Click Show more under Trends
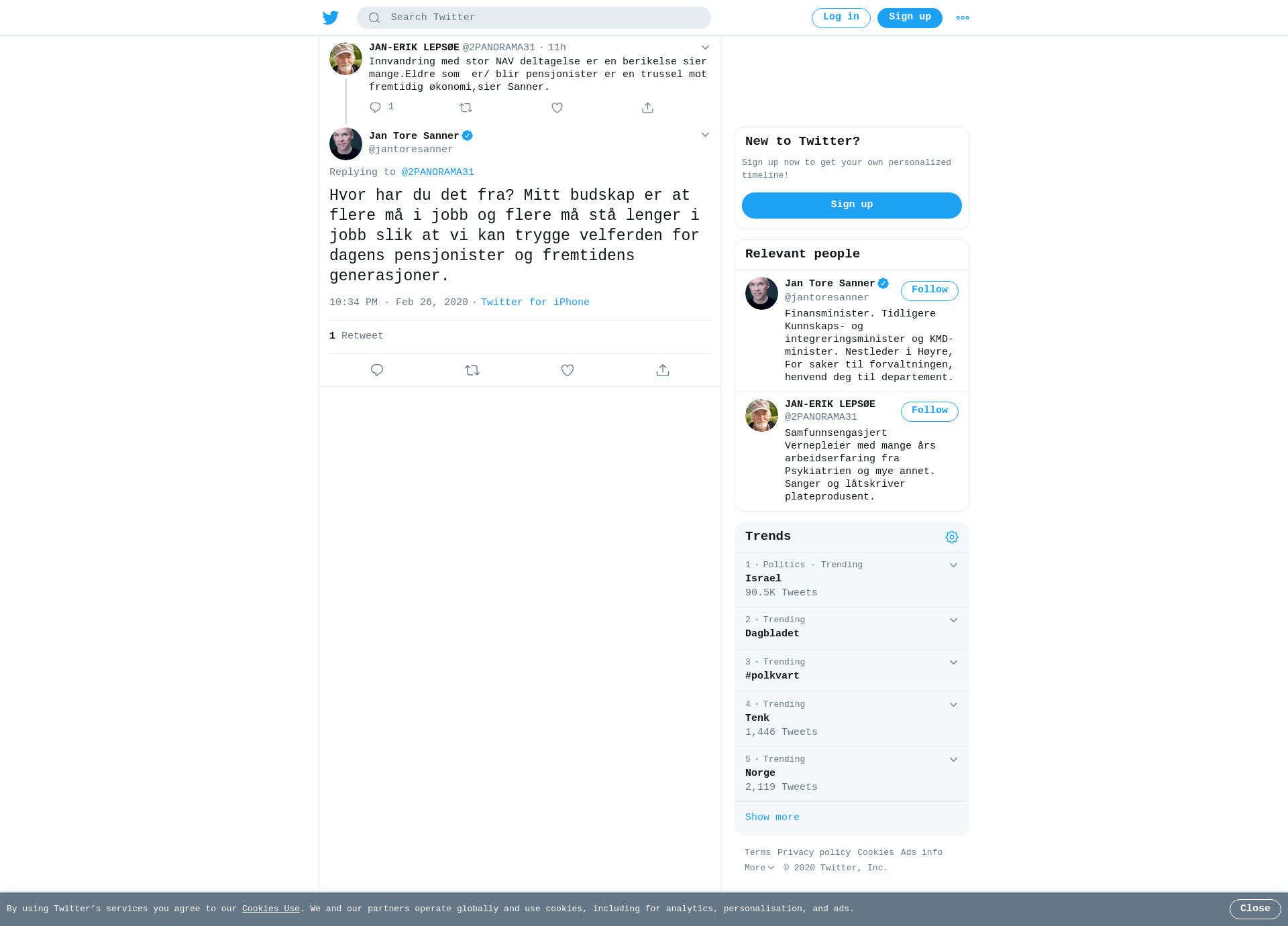The image size is (1288, 926). (772, 817)
